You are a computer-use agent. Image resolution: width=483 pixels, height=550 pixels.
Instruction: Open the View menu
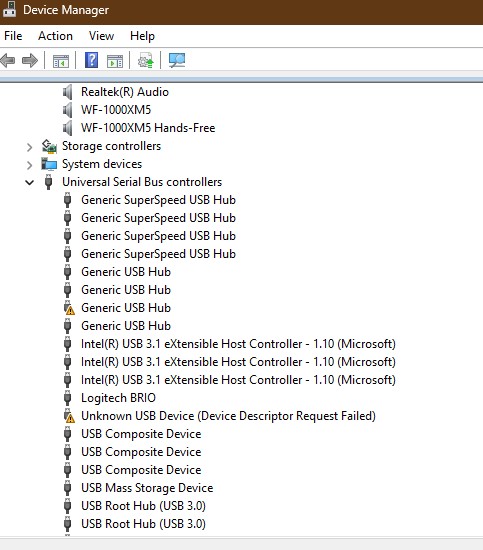coord(101,36)
